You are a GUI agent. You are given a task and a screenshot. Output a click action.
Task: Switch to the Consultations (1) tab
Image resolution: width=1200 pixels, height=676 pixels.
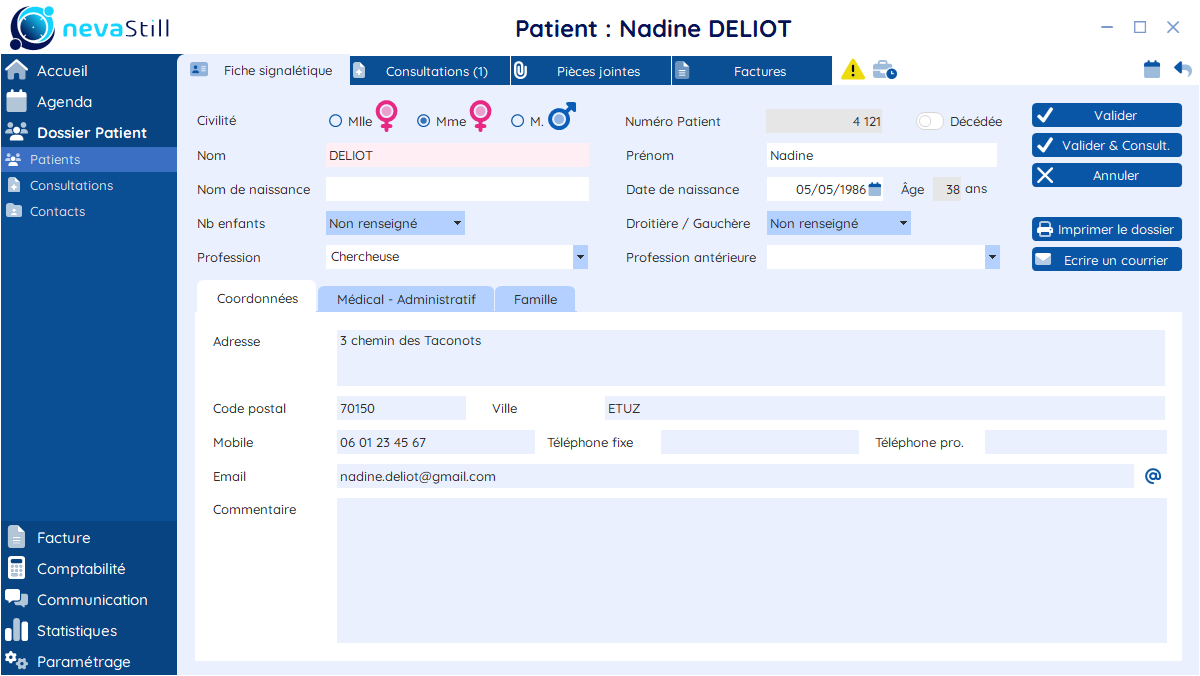click(436, 71)
